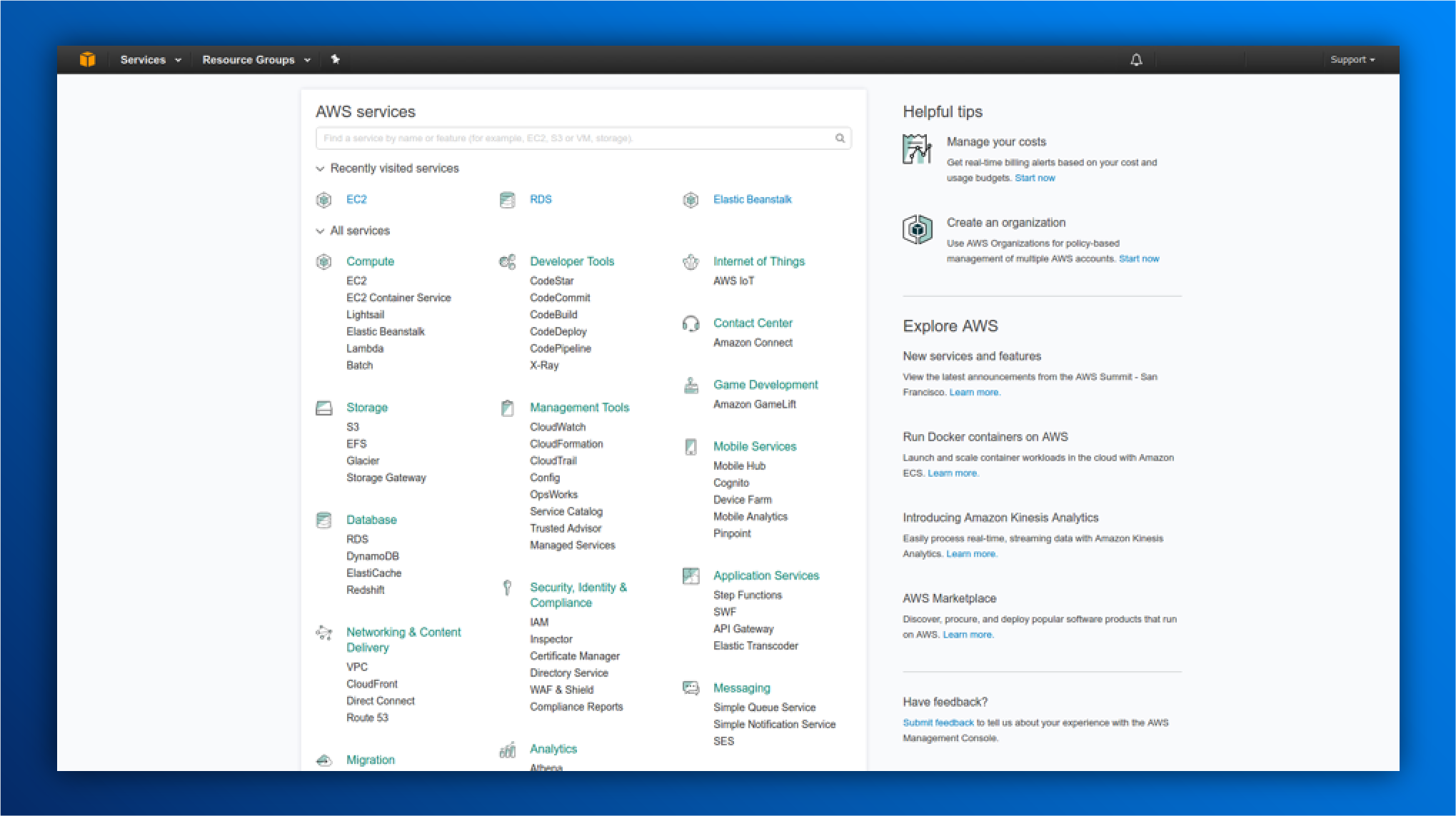The width and height of the screenshot is (1456, 816).
Task: Collapse the Recently visited services section
Action: click(388, 168)
